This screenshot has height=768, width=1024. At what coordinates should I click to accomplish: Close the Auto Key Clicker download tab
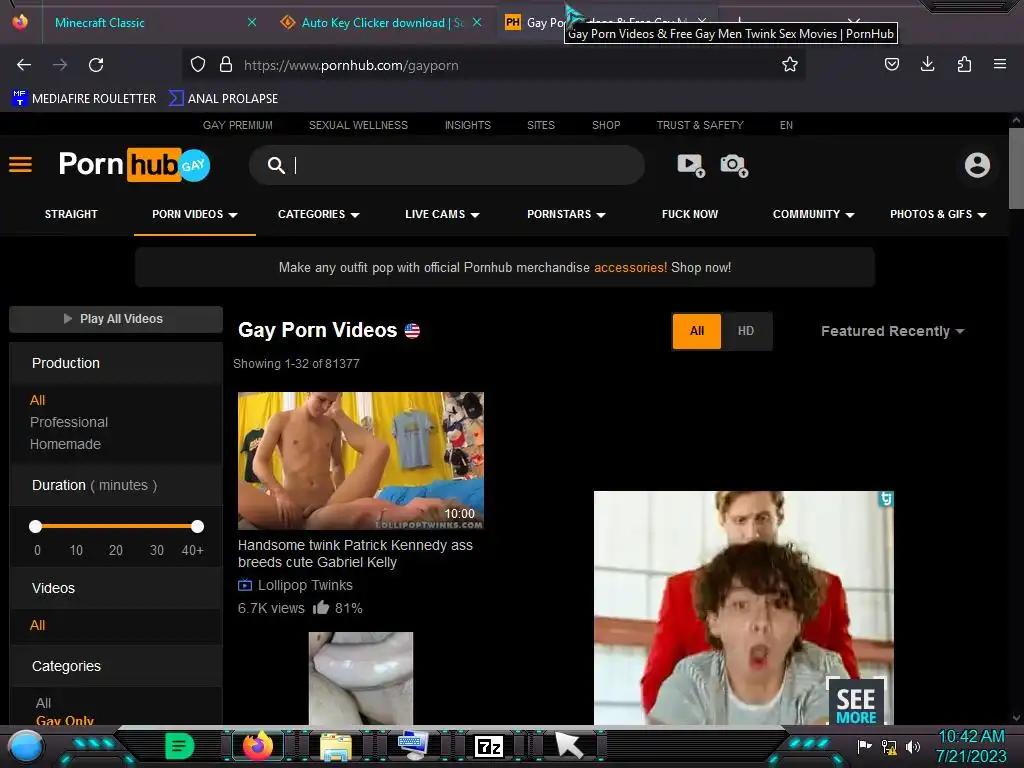(x=477, y=22)
